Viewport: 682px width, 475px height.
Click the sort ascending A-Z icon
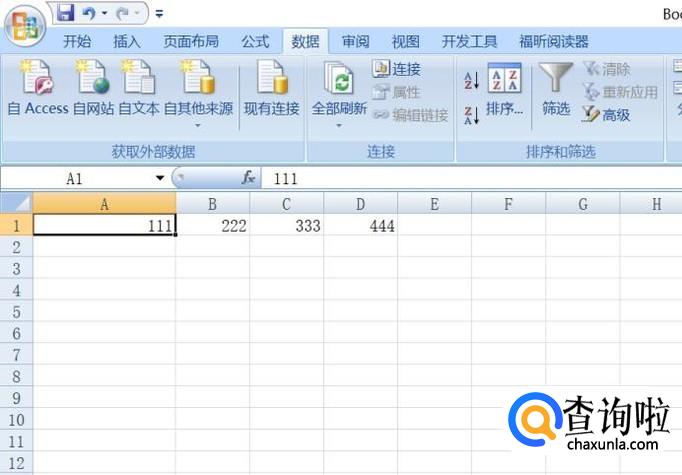click(x=472, y=81)
